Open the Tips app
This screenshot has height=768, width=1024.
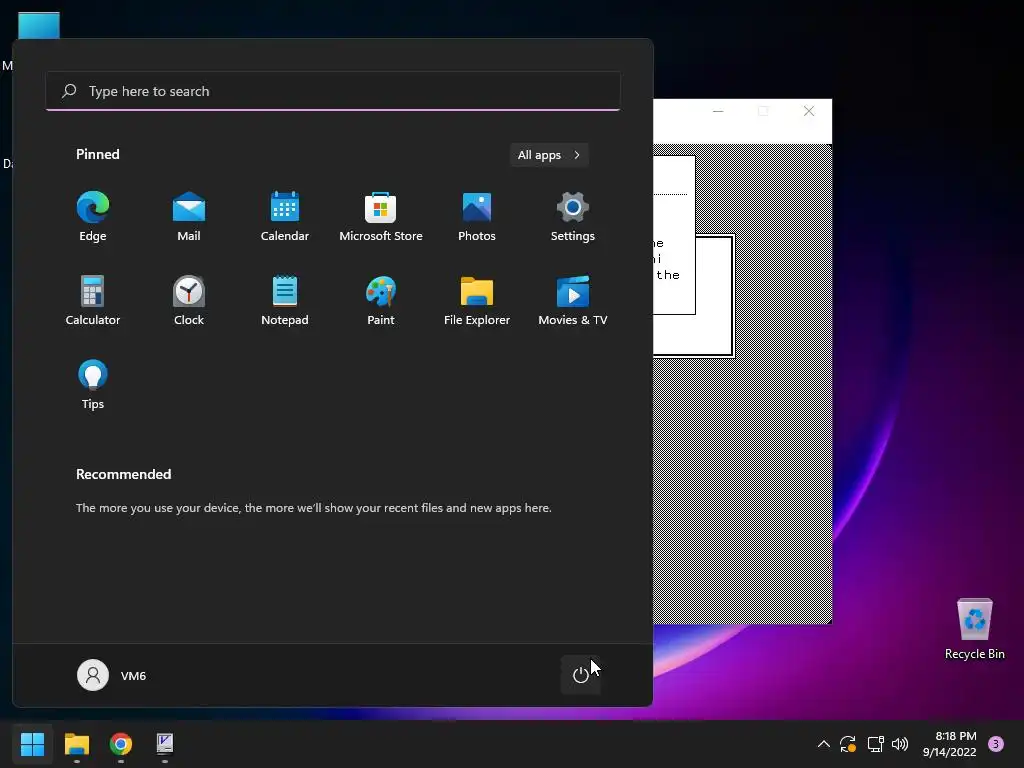[93, 385]
